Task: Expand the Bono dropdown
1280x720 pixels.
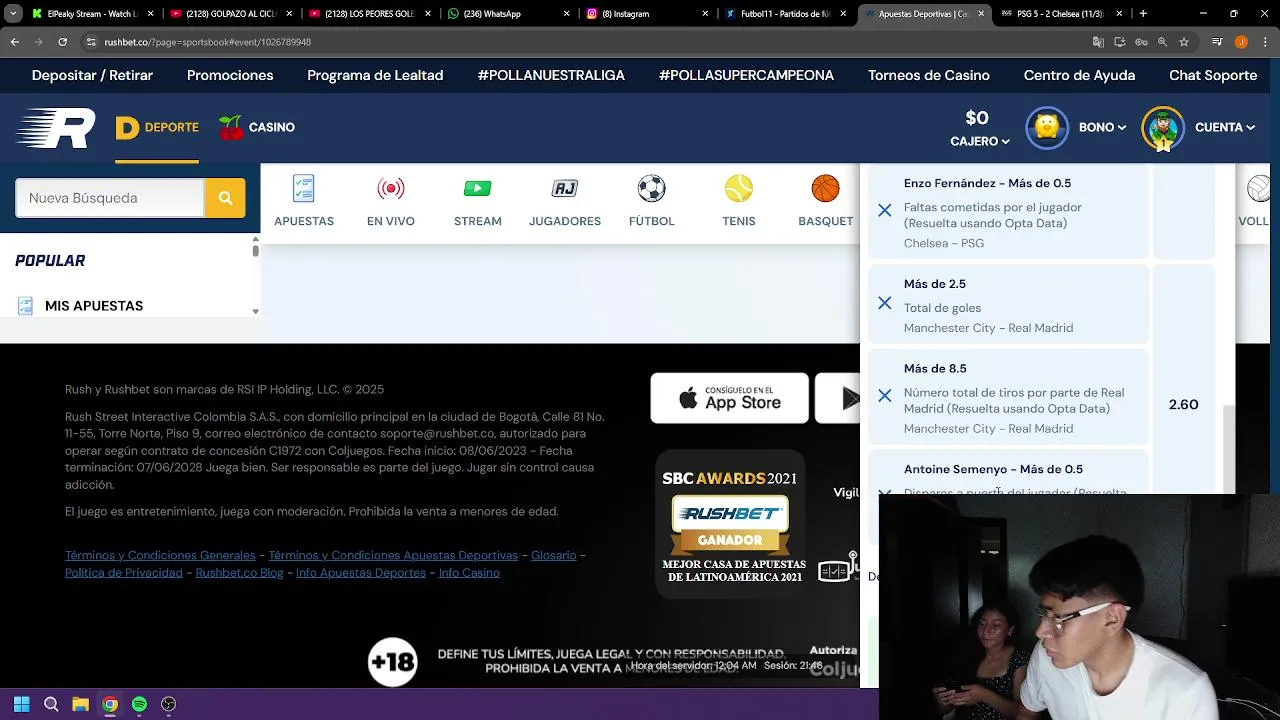Action: coord(1102,127)
